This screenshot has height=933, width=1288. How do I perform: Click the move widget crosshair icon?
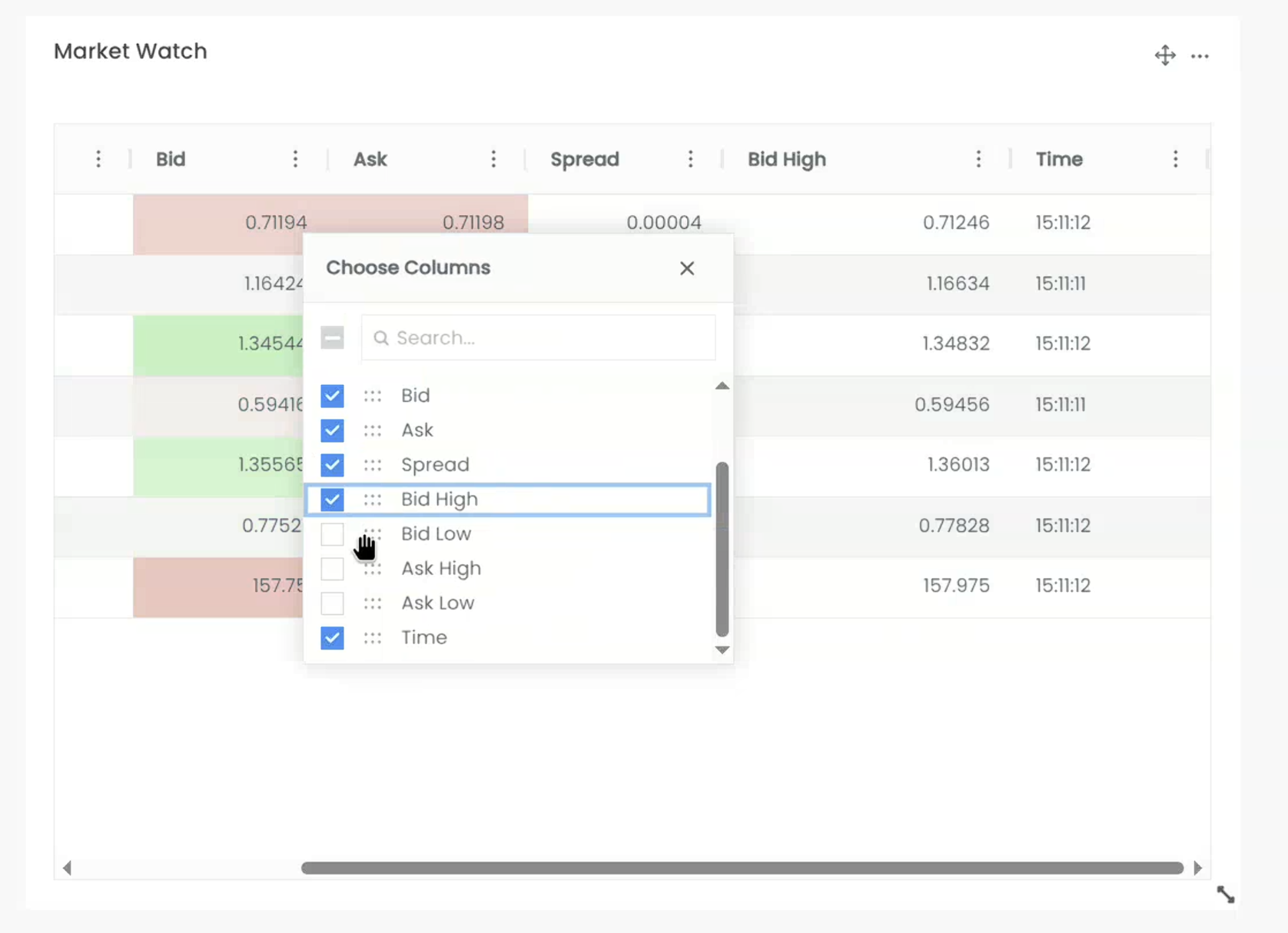1164,55
